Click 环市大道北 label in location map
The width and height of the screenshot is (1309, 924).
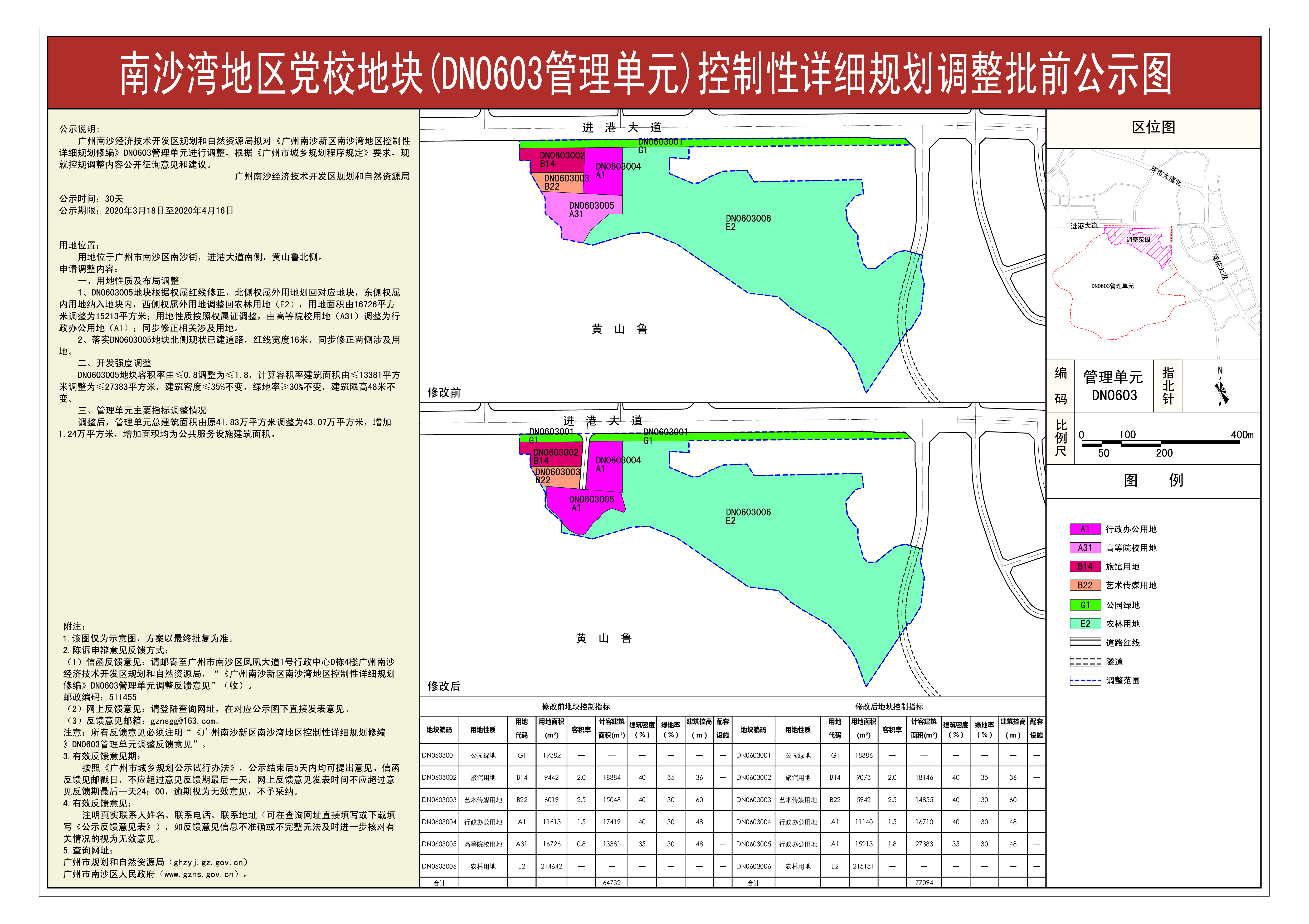[1166, 175]
